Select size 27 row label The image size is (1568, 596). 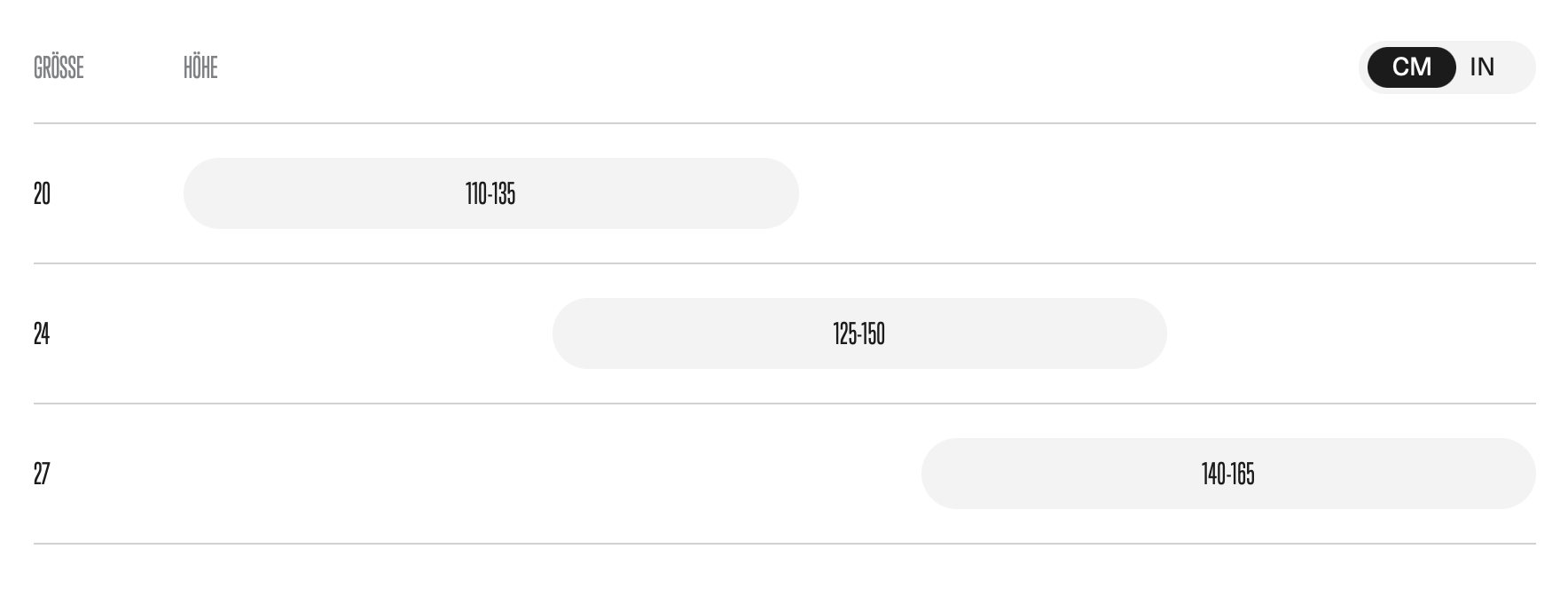[x=42, y=474]
